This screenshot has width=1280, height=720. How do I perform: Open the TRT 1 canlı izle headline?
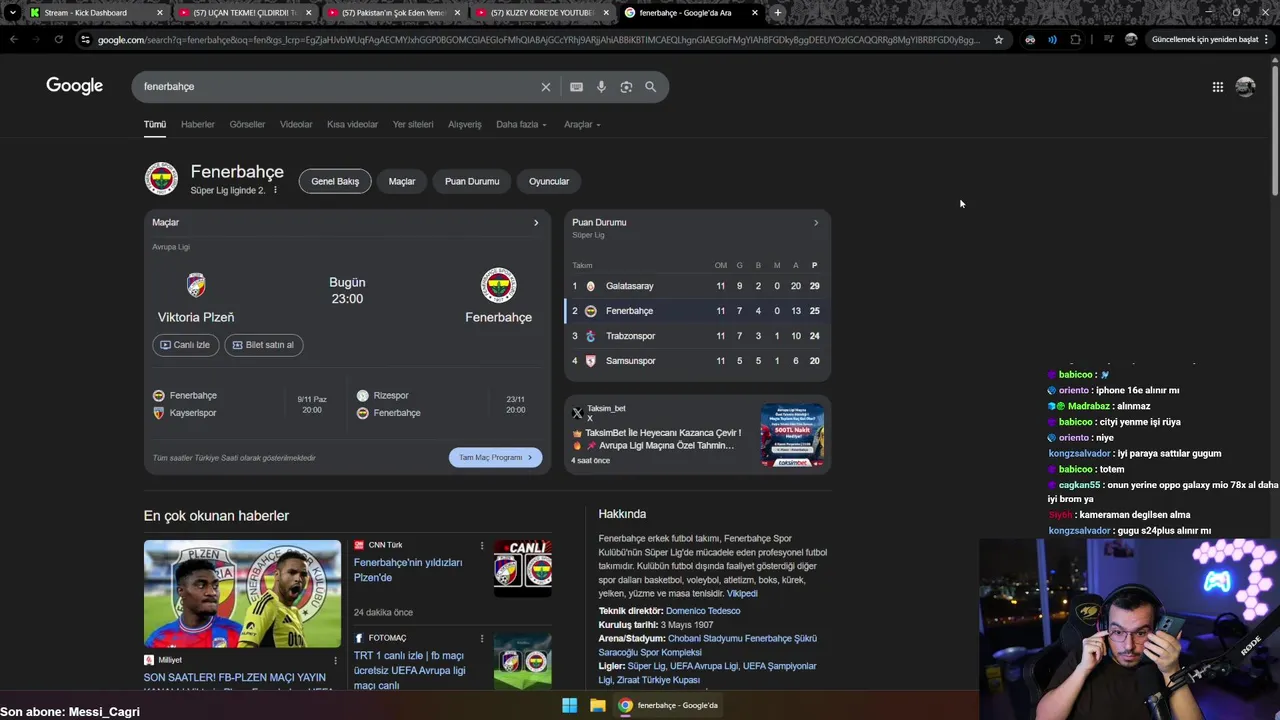pos(410,670)
